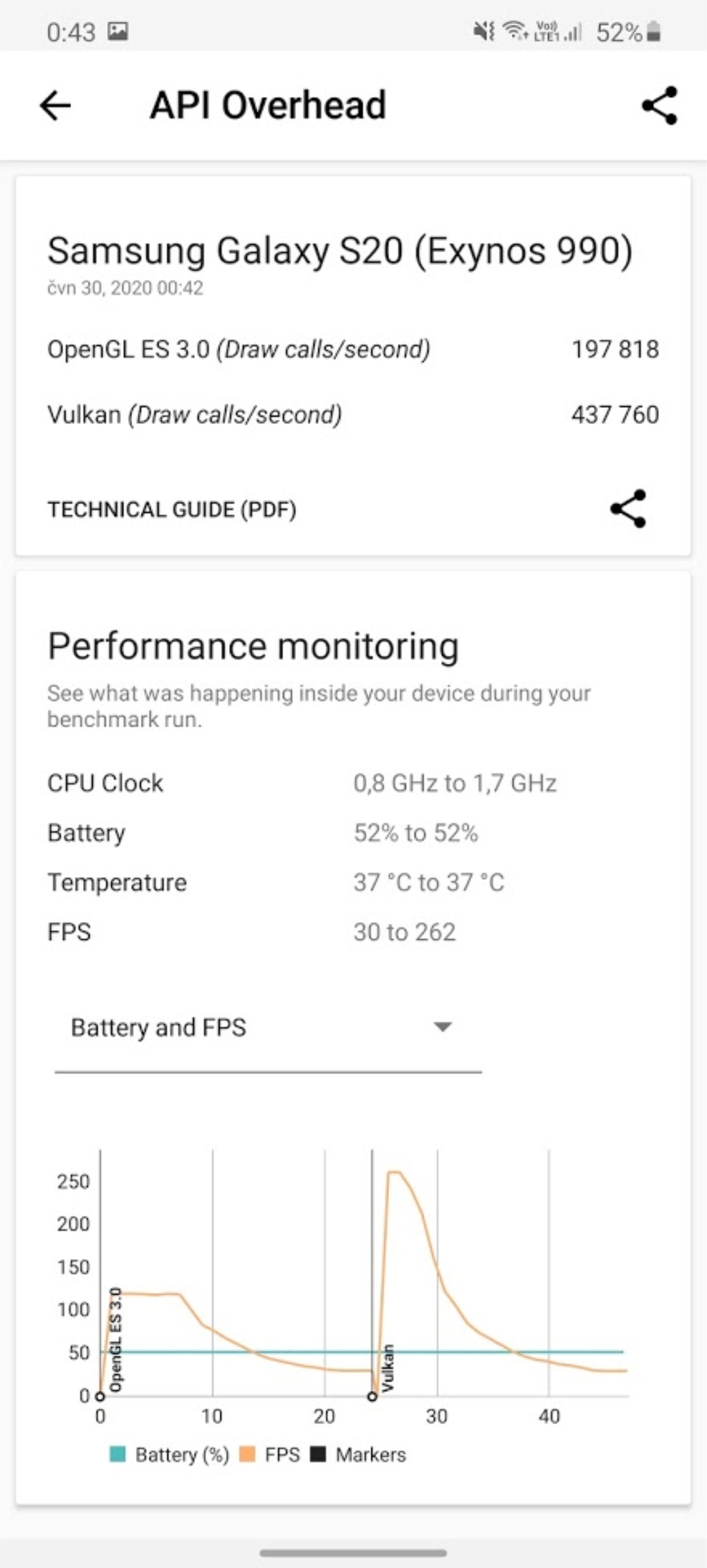
Task: Tap the dropdown arrow beside Battery and FPS
Action: tap(442, 1027)
